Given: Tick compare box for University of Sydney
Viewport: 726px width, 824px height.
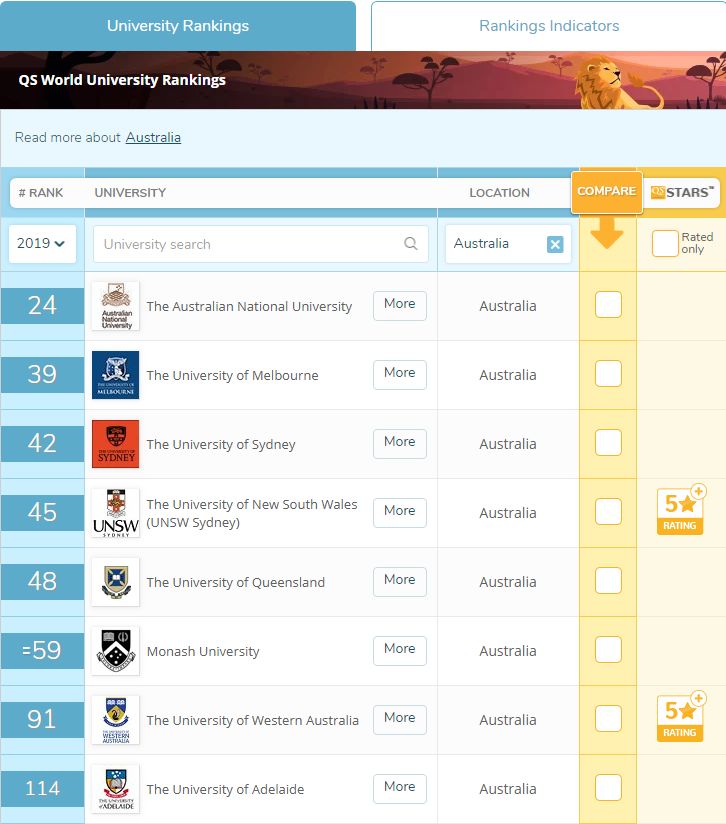Looking at the screenshot, I should point(608,442).
